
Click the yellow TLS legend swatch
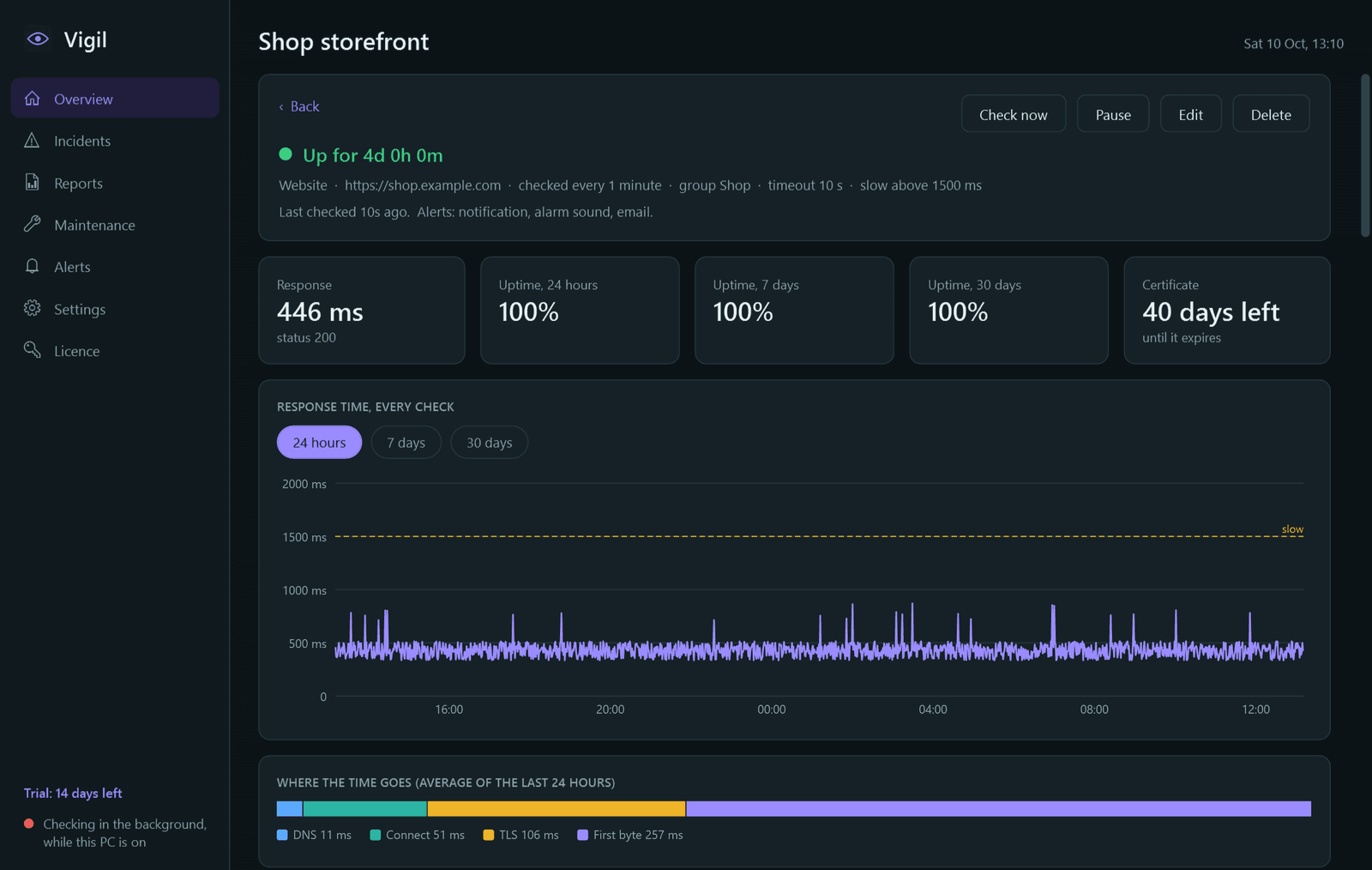click(x=489, y=835)
